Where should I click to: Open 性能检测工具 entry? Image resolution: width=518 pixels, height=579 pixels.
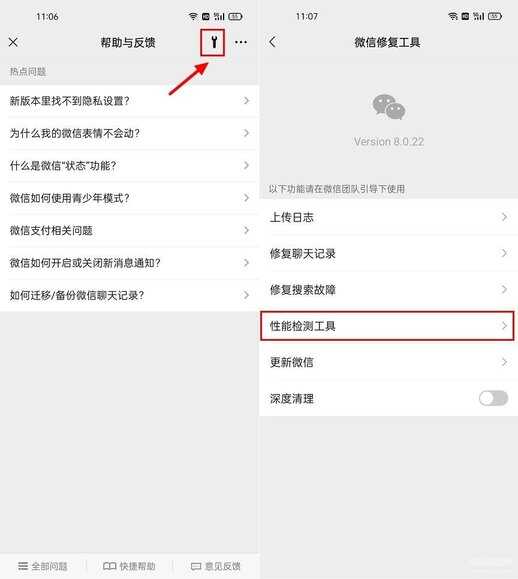pos(387,326)
